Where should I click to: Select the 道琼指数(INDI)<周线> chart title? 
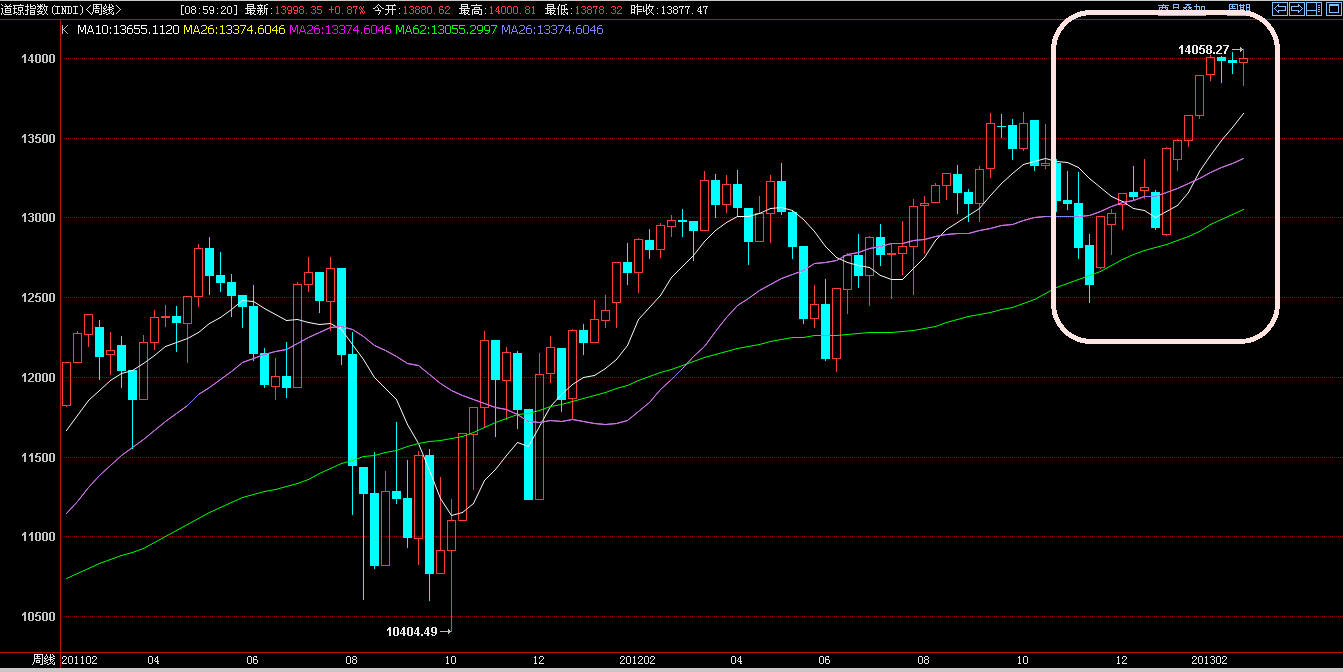(62, 10)
